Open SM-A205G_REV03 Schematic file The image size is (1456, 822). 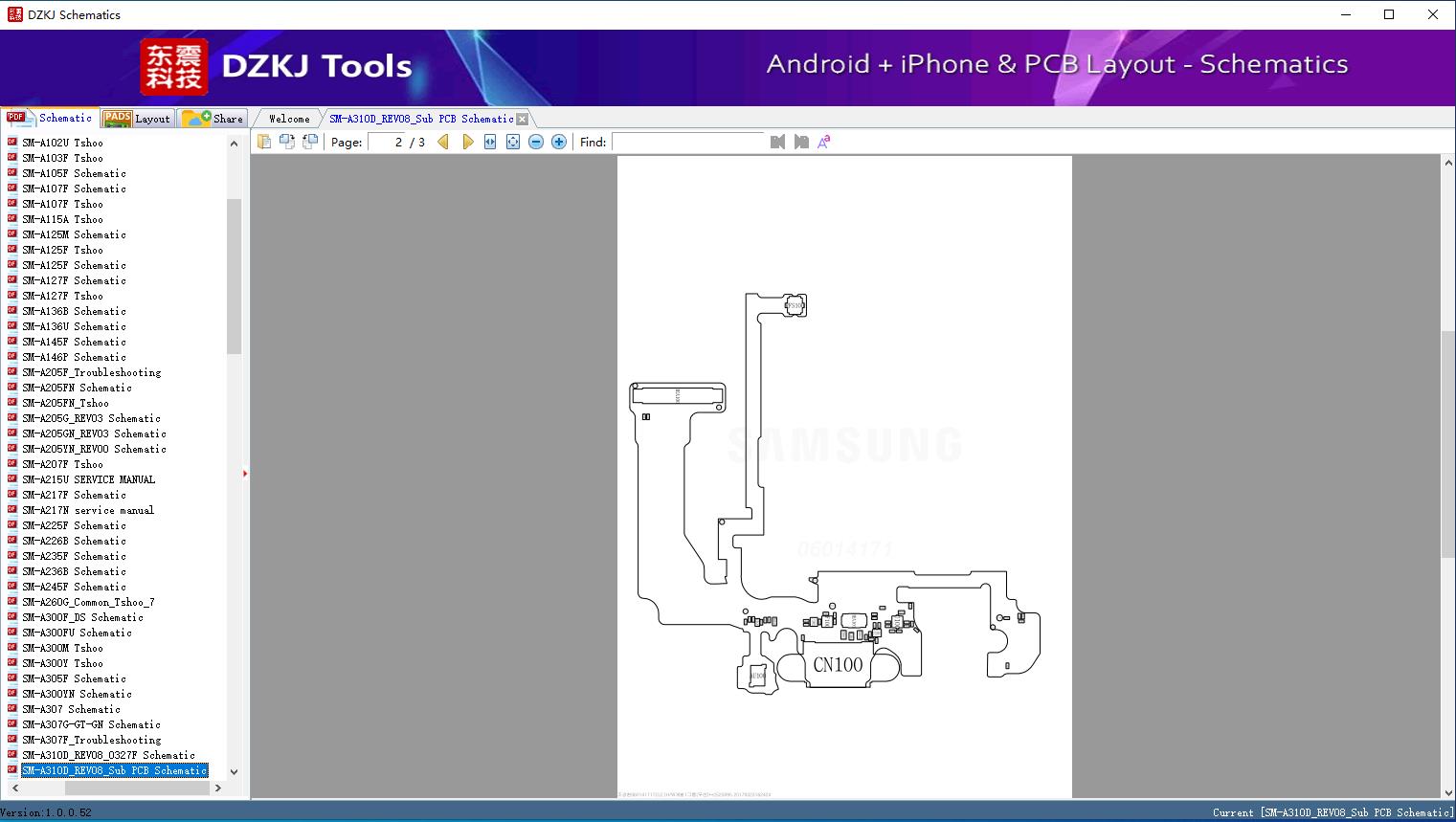[x=91, y=418]
